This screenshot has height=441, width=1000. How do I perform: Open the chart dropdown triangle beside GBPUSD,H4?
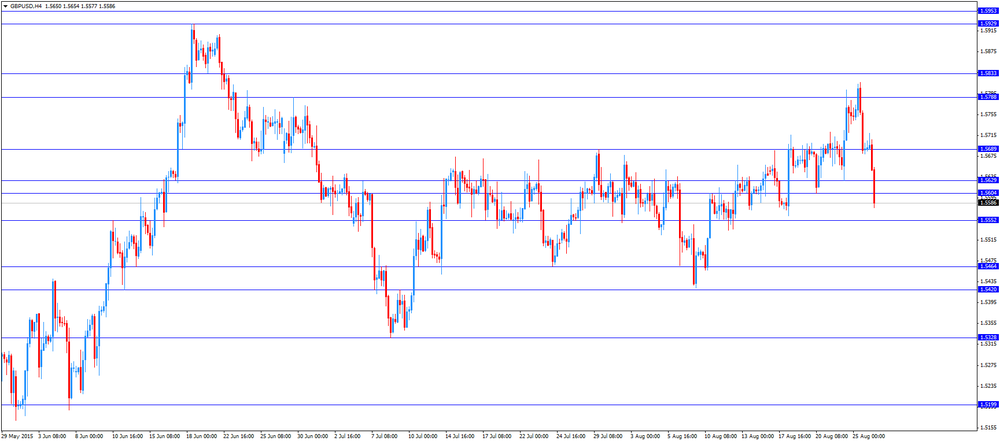click(x=5, y=5)
